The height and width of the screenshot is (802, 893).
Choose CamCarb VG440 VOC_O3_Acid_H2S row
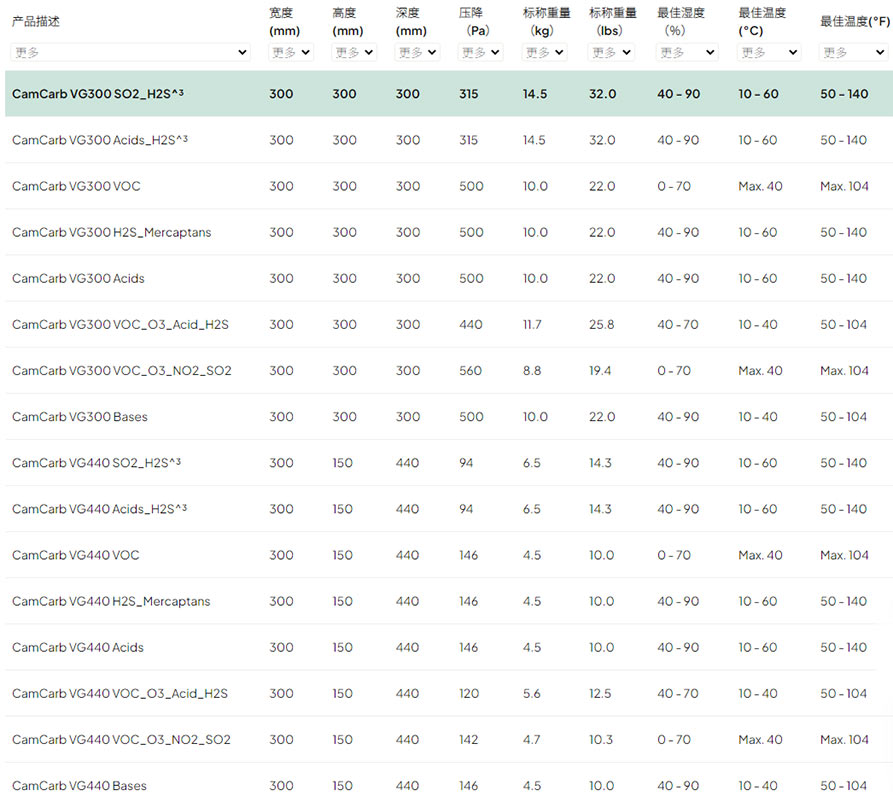(x=449, y=694)
